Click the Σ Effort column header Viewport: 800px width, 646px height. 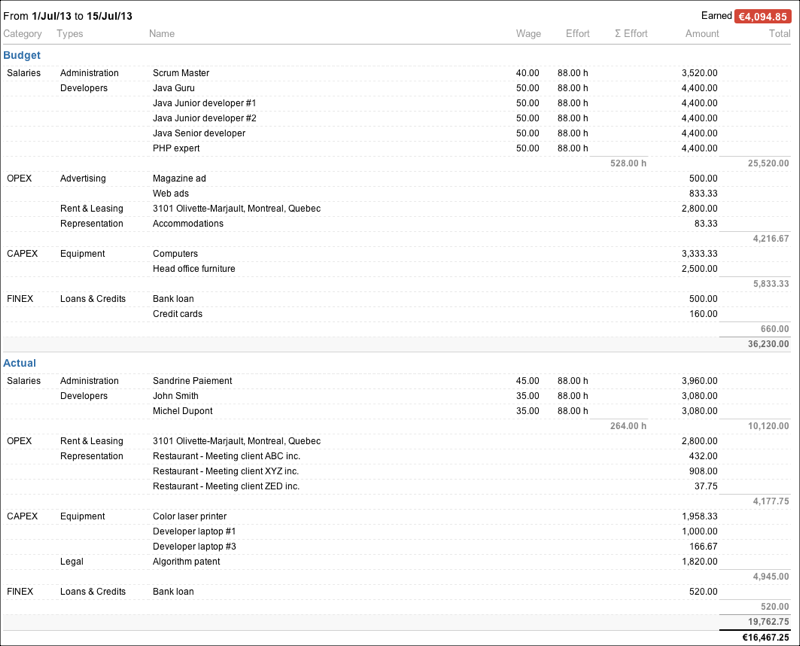click(x=630, y=34)
